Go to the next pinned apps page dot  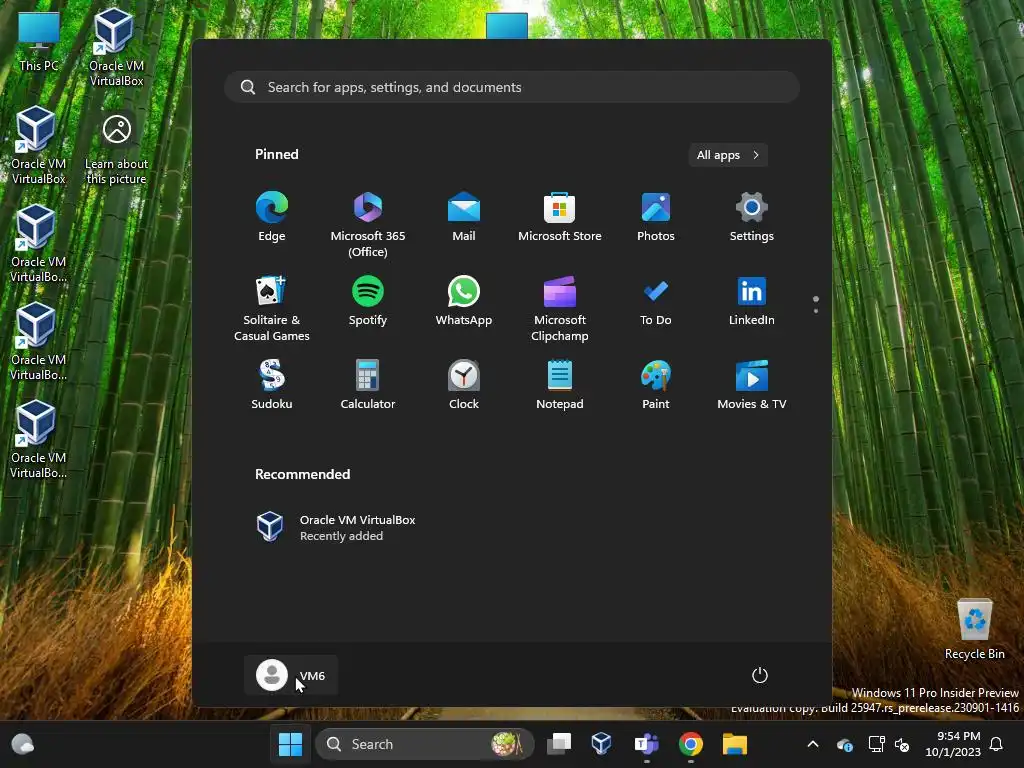pyautogui.click(x=816, y=311)
